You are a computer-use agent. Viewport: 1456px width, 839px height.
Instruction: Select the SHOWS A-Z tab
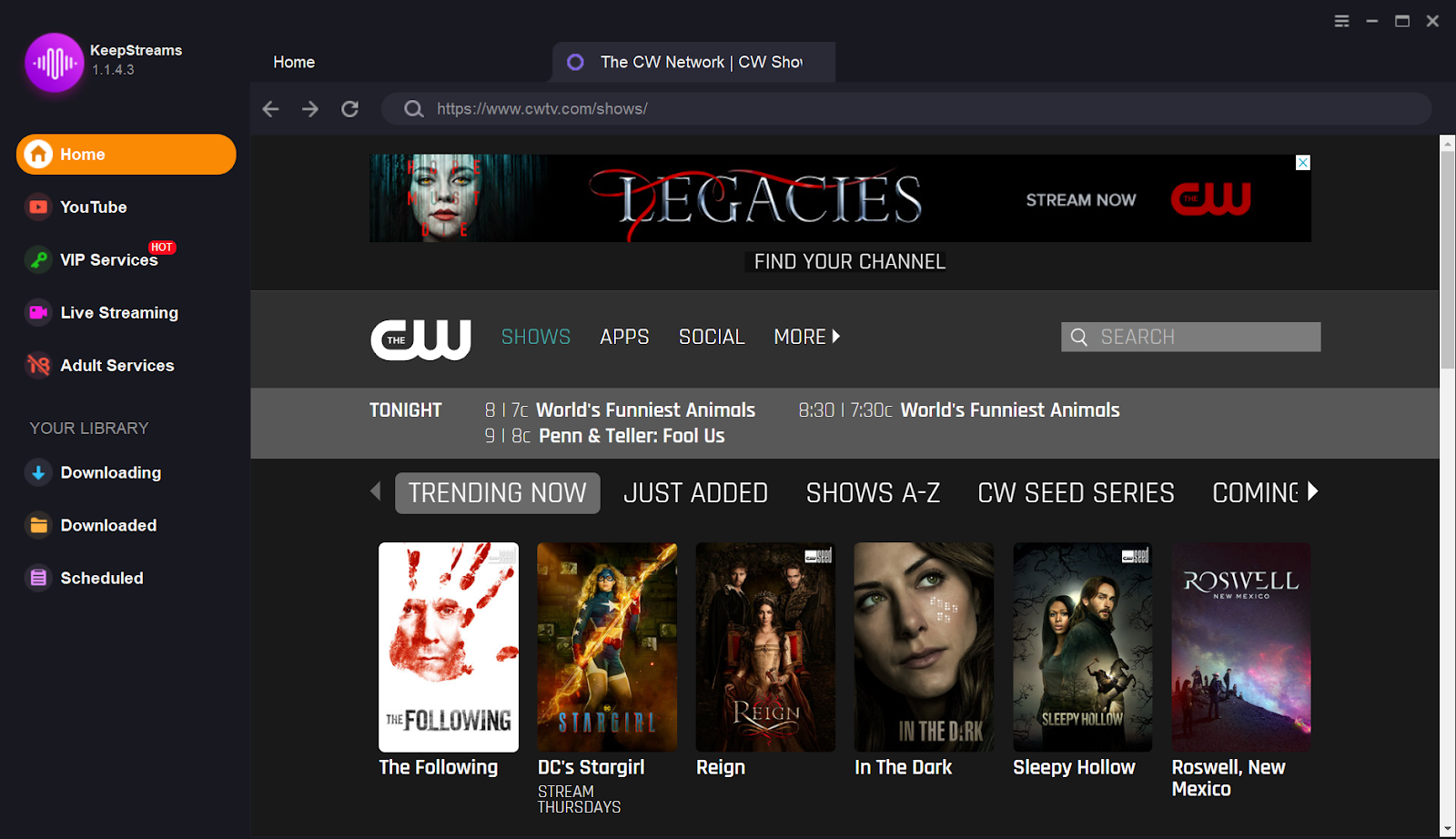[x=874, y=493]
